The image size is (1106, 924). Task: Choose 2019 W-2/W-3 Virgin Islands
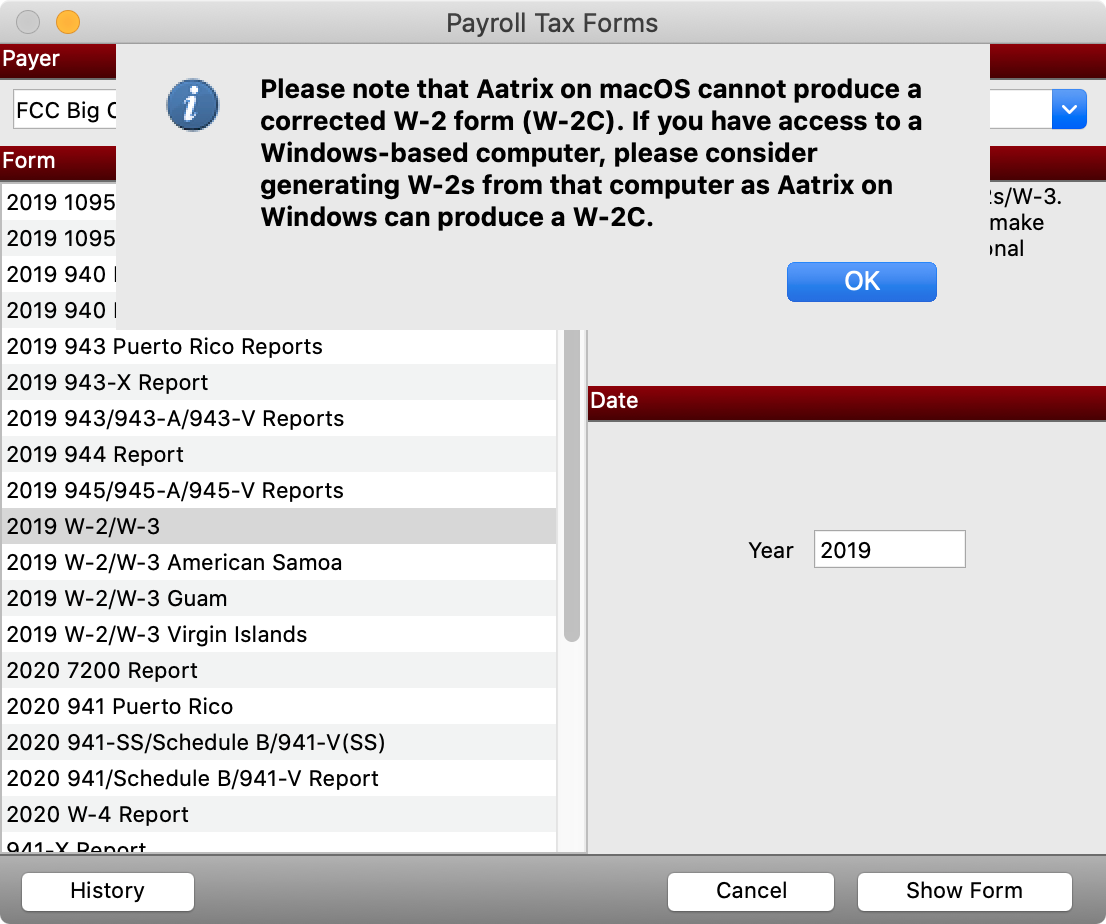coord(157,635)
